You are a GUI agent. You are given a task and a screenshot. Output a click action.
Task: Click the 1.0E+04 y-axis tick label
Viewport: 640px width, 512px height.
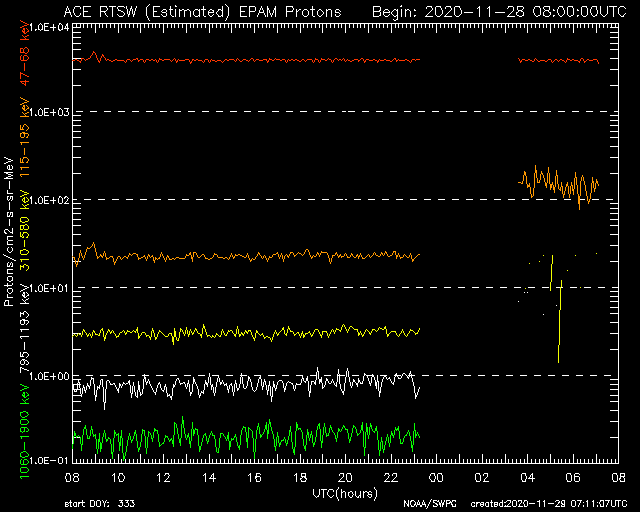click(x=51, y=28)
